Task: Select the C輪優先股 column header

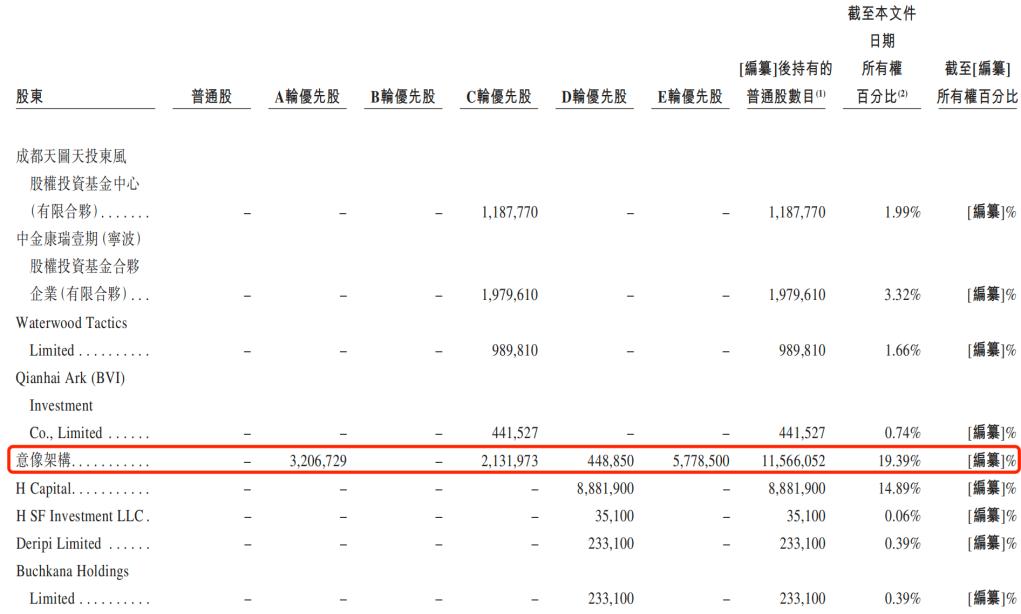Action: [499, 97]
